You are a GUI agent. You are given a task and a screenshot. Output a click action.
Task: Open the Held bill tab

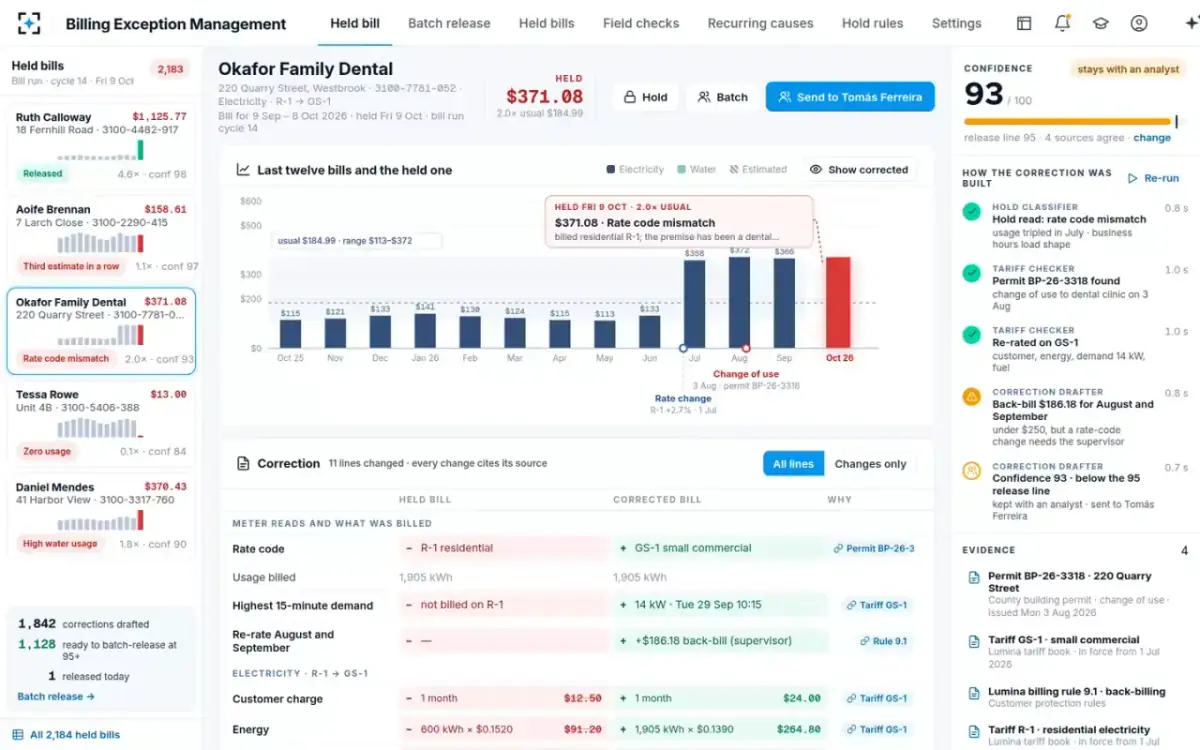(355, 23)
